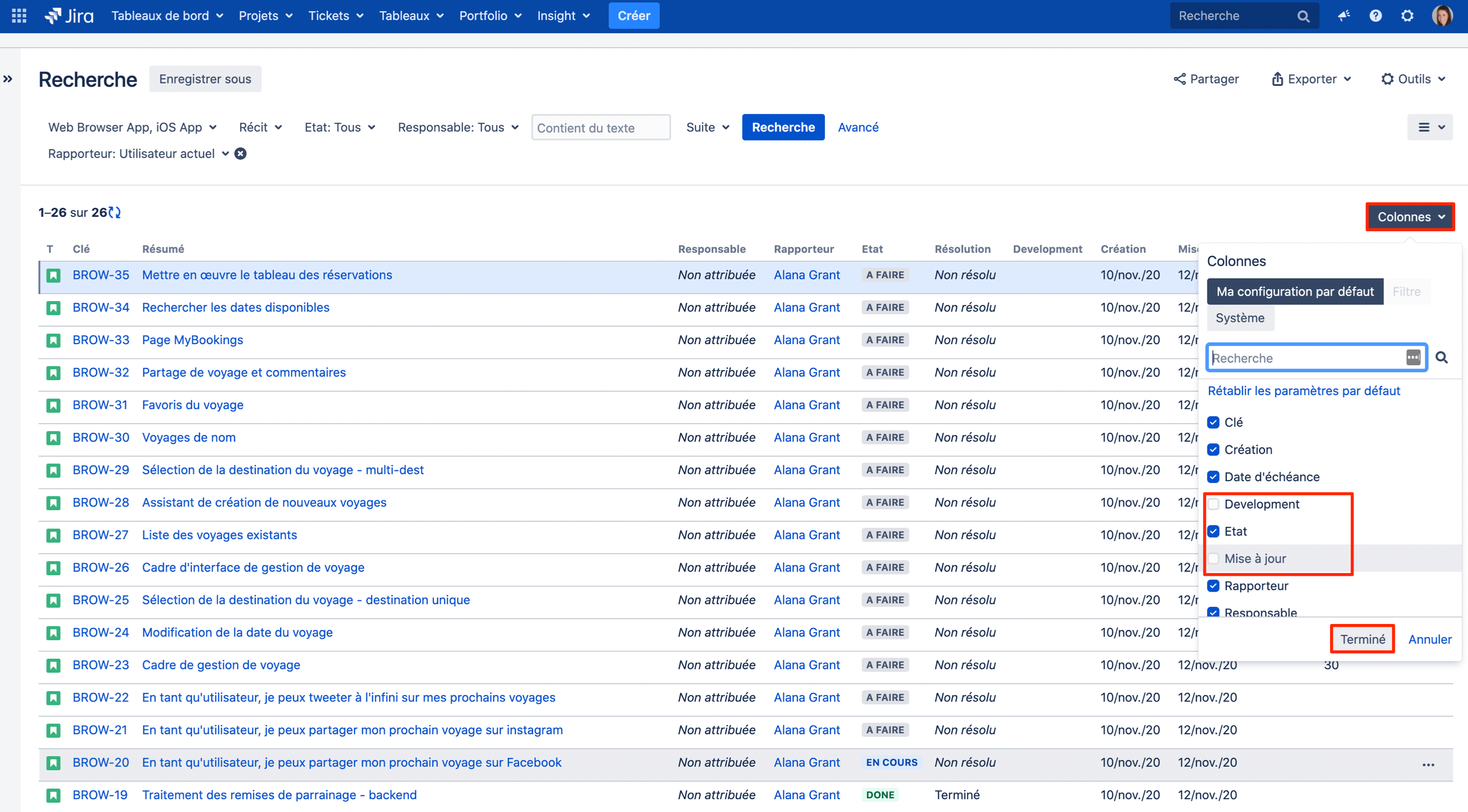
Task: Open the Exporter dropdown
Action: [1311, 79]
